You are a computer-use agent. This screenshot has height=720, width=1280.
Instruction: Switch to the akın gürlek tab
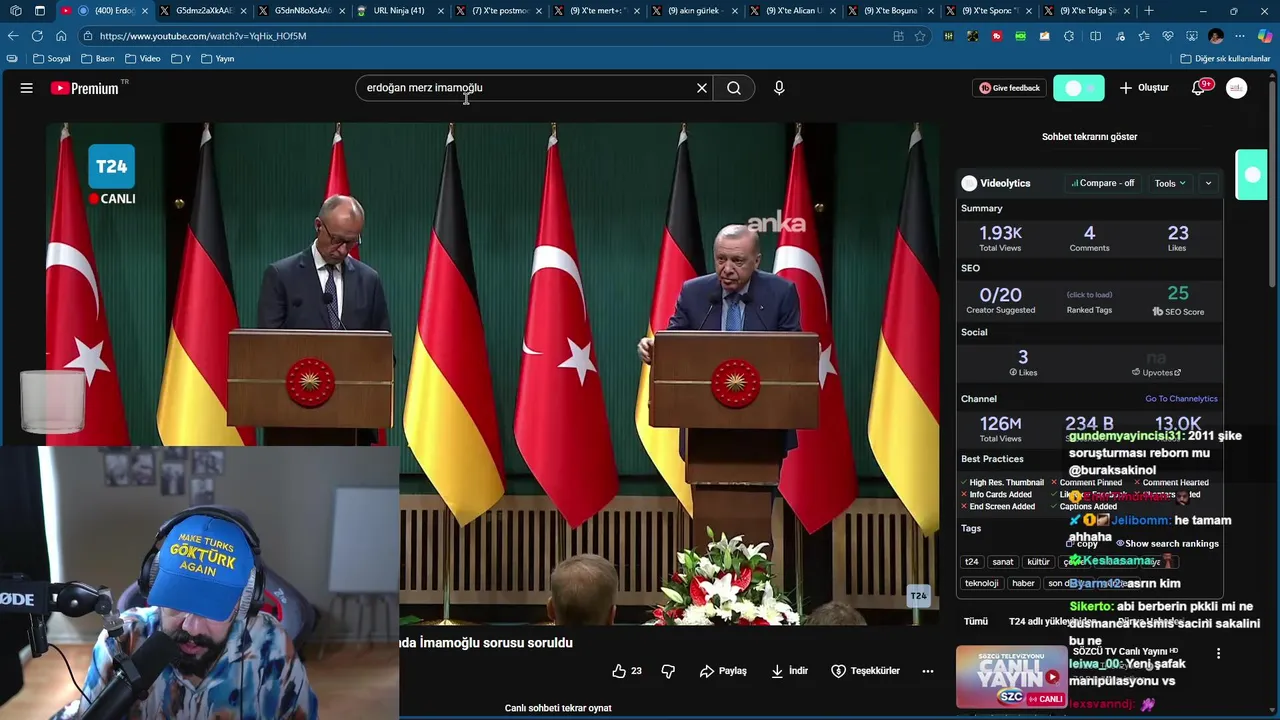click(694, 11)
